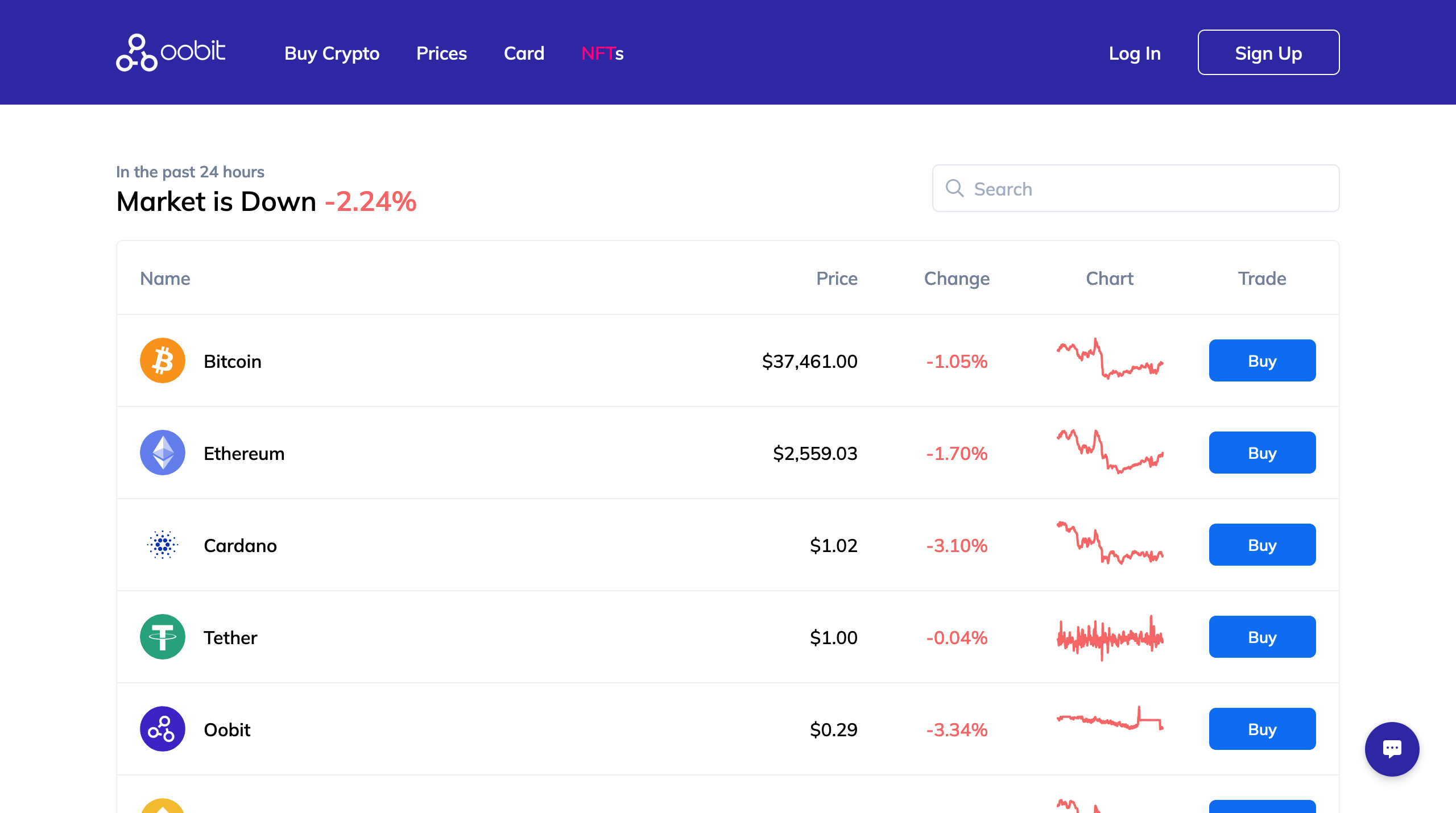
Task: Go to the Prices page
Action: pyautogui.click(x=441, y=53)
